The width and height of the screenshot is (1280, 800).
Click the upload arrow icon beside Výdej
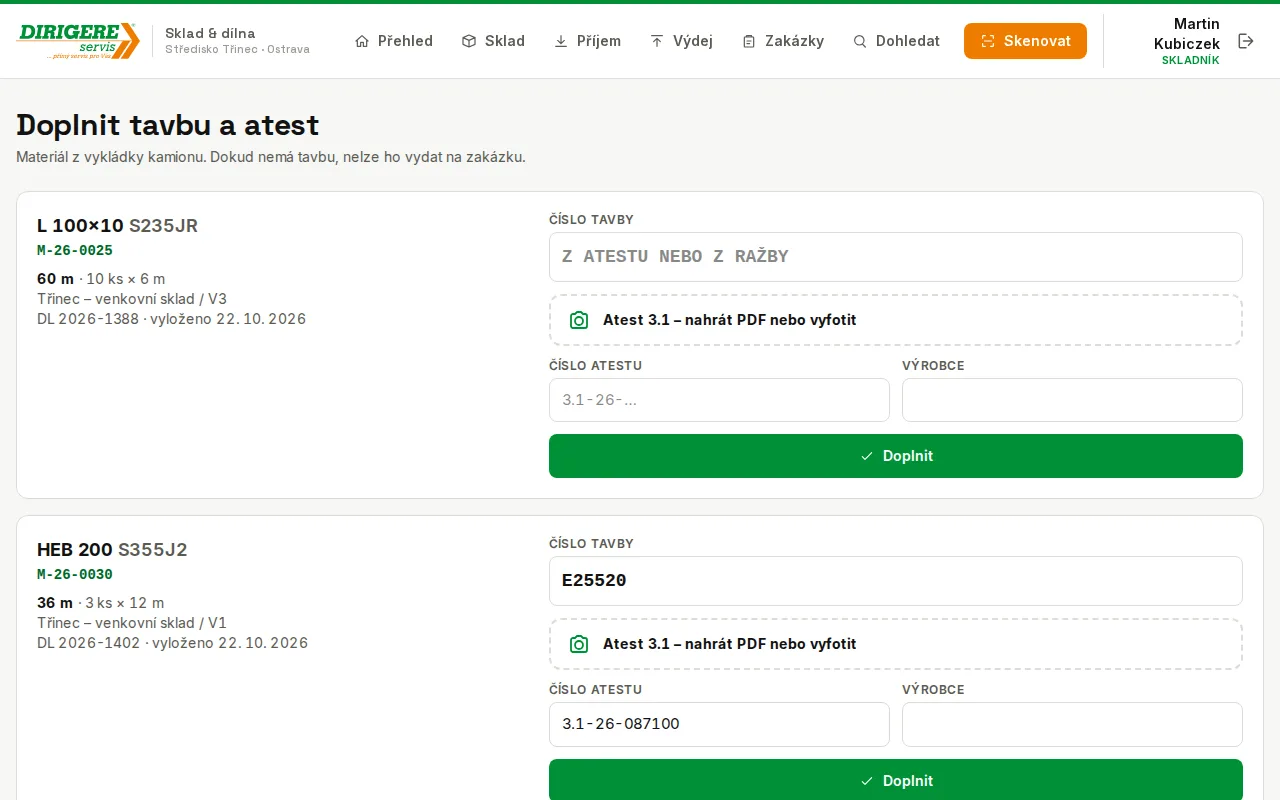coord(657,41)
